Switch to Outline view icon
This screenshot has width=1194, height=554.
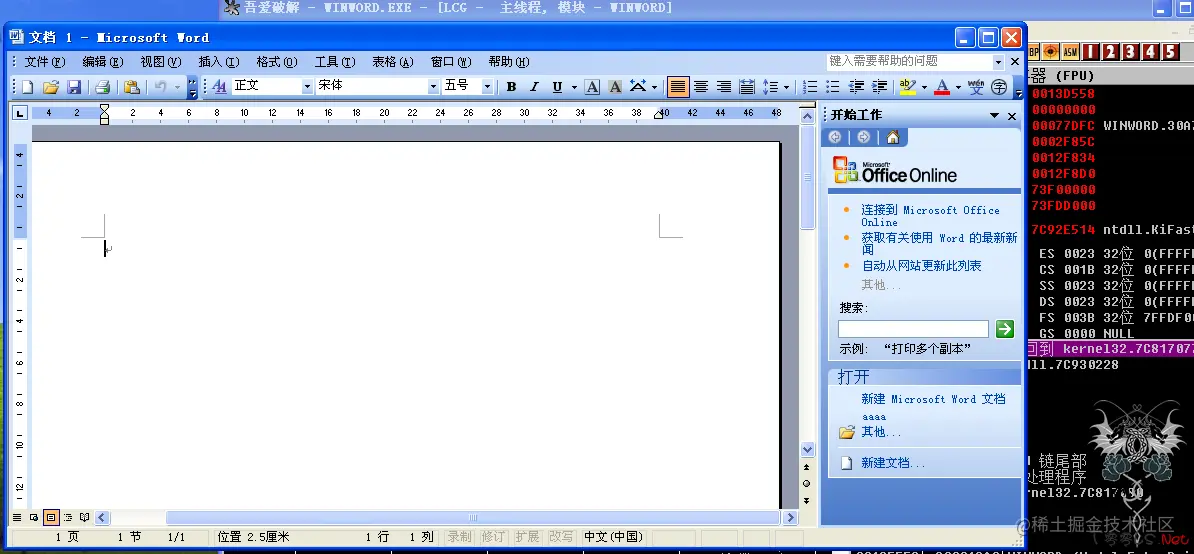click(68, 517)
